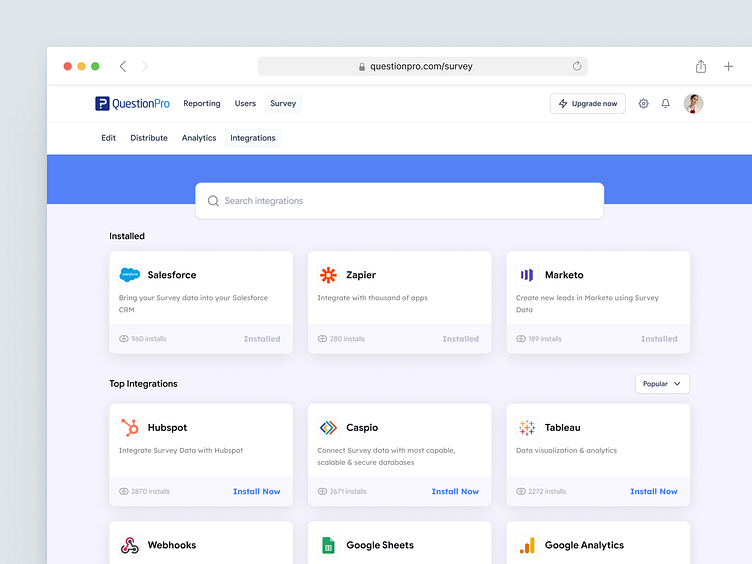Click the '2671 installs' text
This screenshot has height=564, width=752.
[x=348, y=492]
